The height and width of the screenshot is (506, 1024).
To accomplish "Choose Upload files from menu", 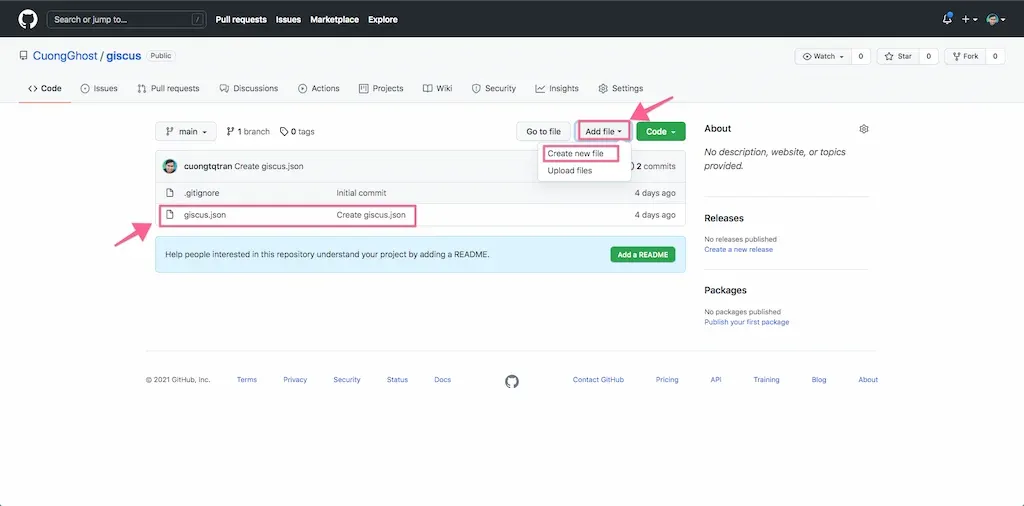I will (569, 171).
